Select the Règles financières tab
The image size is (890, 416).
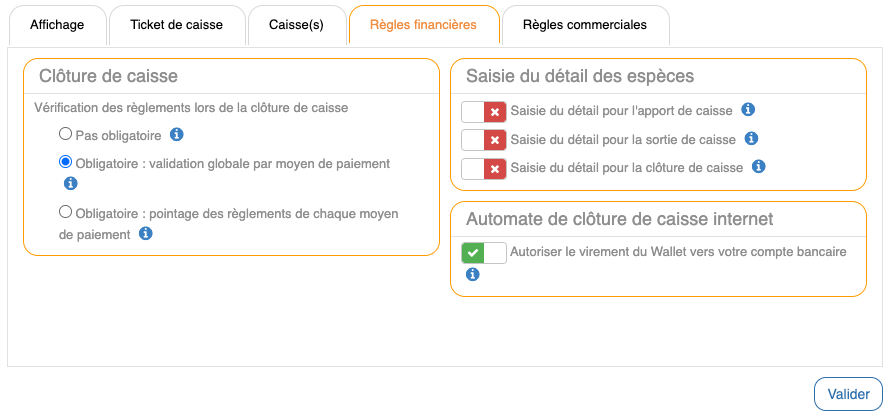(x=422, y=25)
